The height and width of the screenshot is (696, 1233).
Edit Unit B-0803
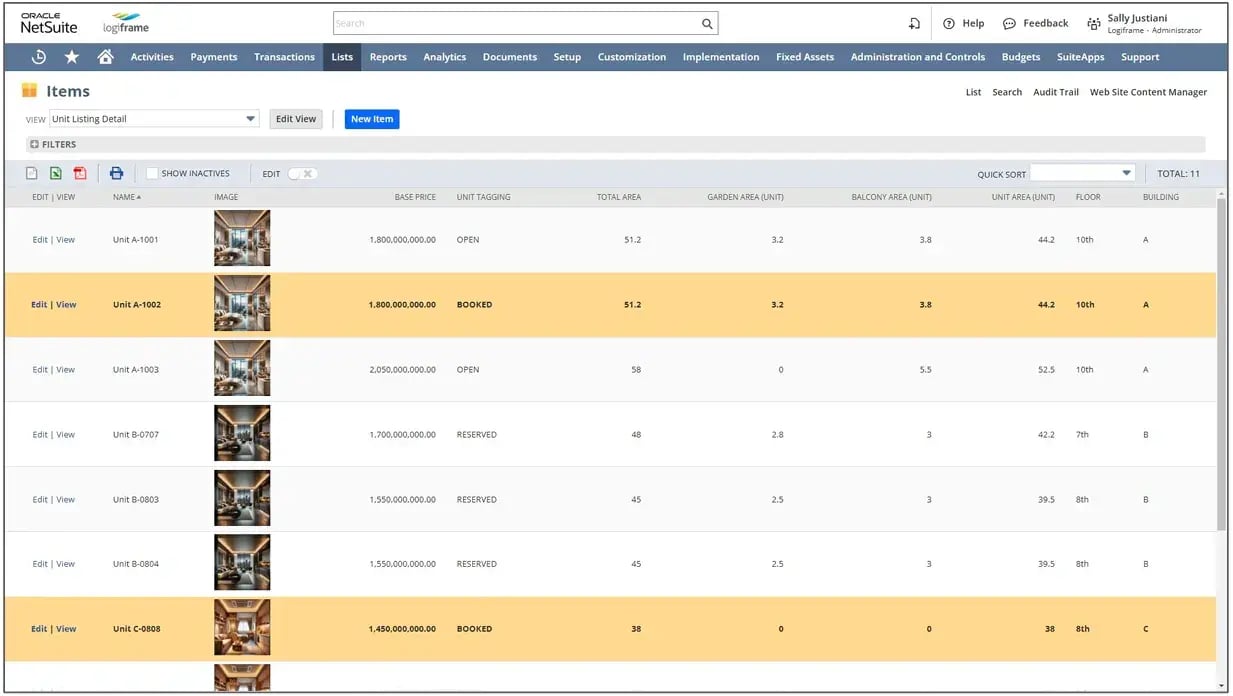(x=39, y=500)
